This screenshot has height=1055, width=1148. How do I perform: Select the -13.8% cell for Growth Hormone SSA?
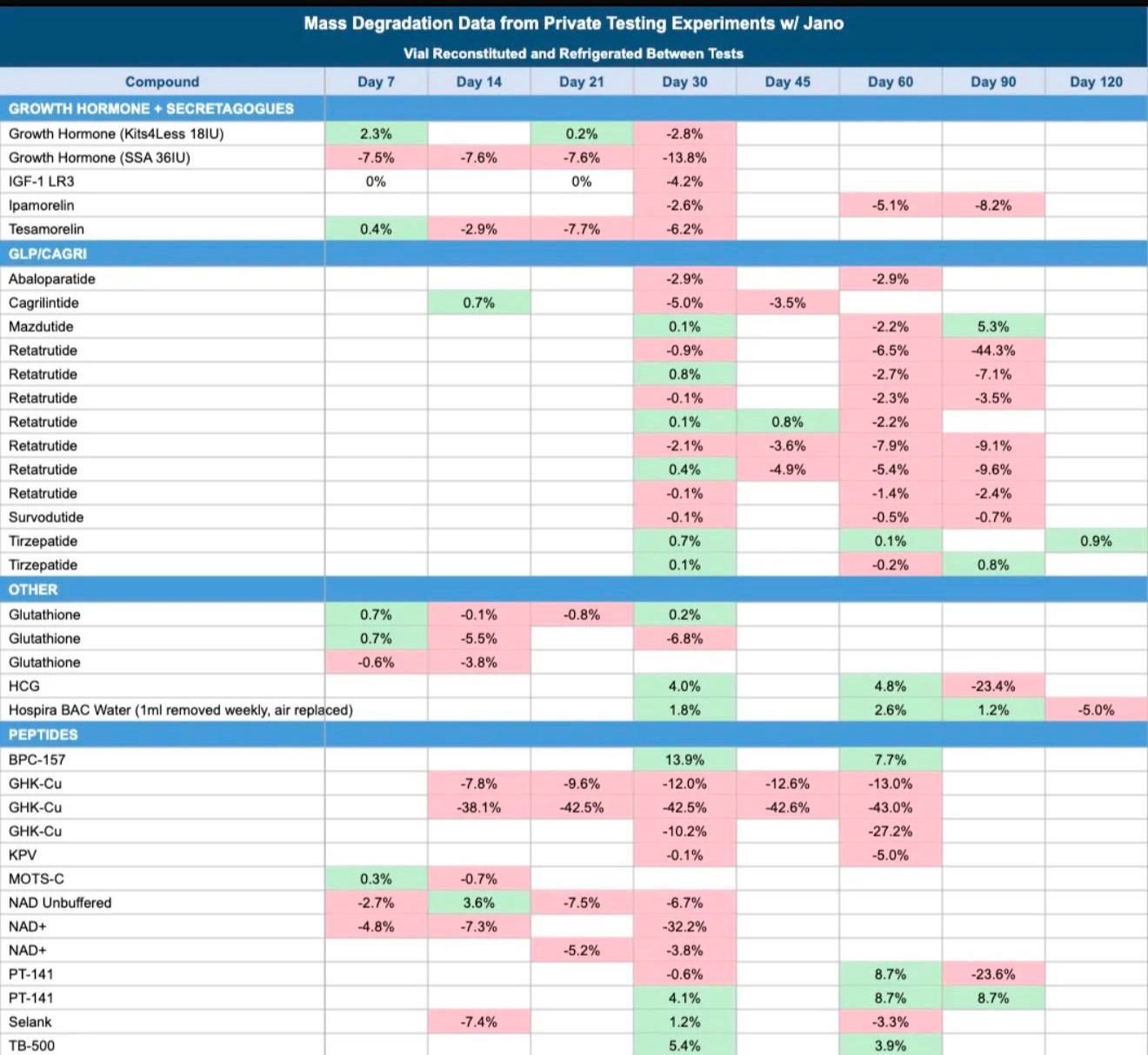(684, 157)
